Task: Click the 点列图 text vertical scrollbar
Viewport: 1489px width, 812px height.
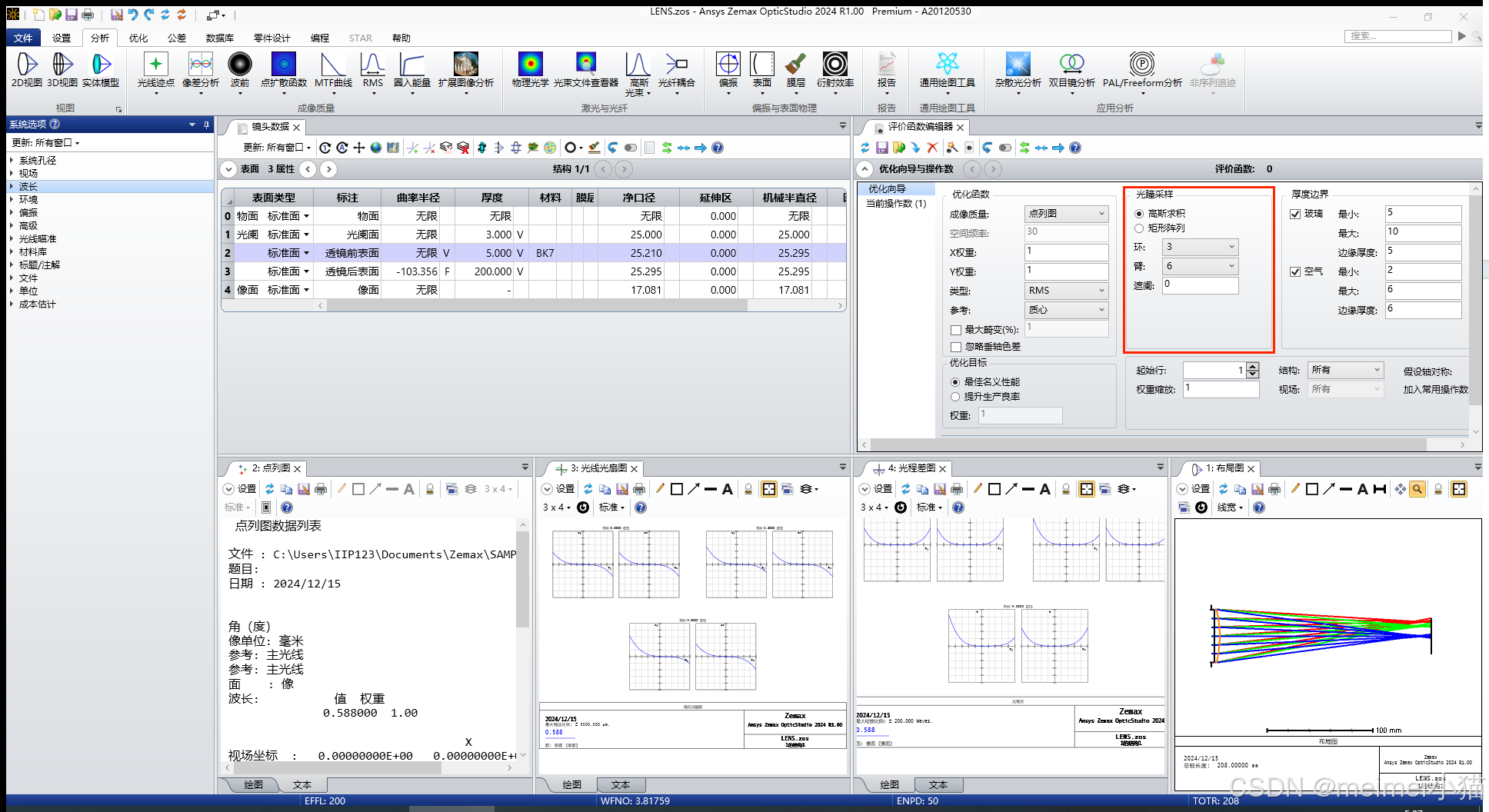Action: coord(523,581)
